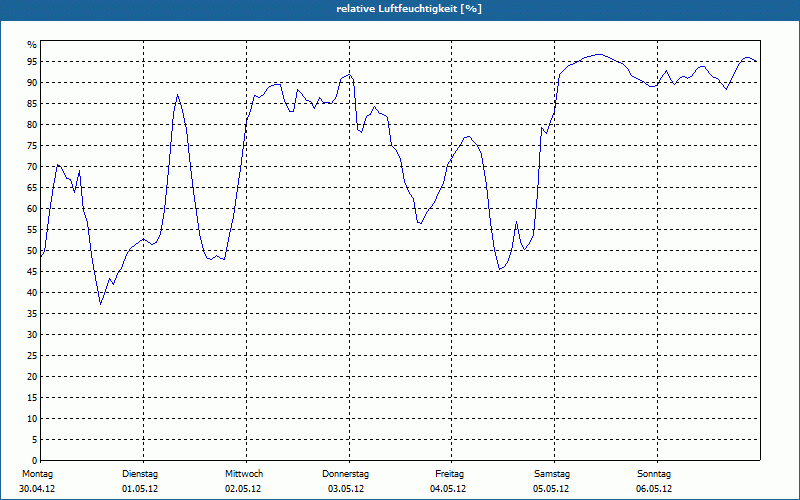Click the 5 value on the y-axis

pyautogui.click(x=34, y=440)
